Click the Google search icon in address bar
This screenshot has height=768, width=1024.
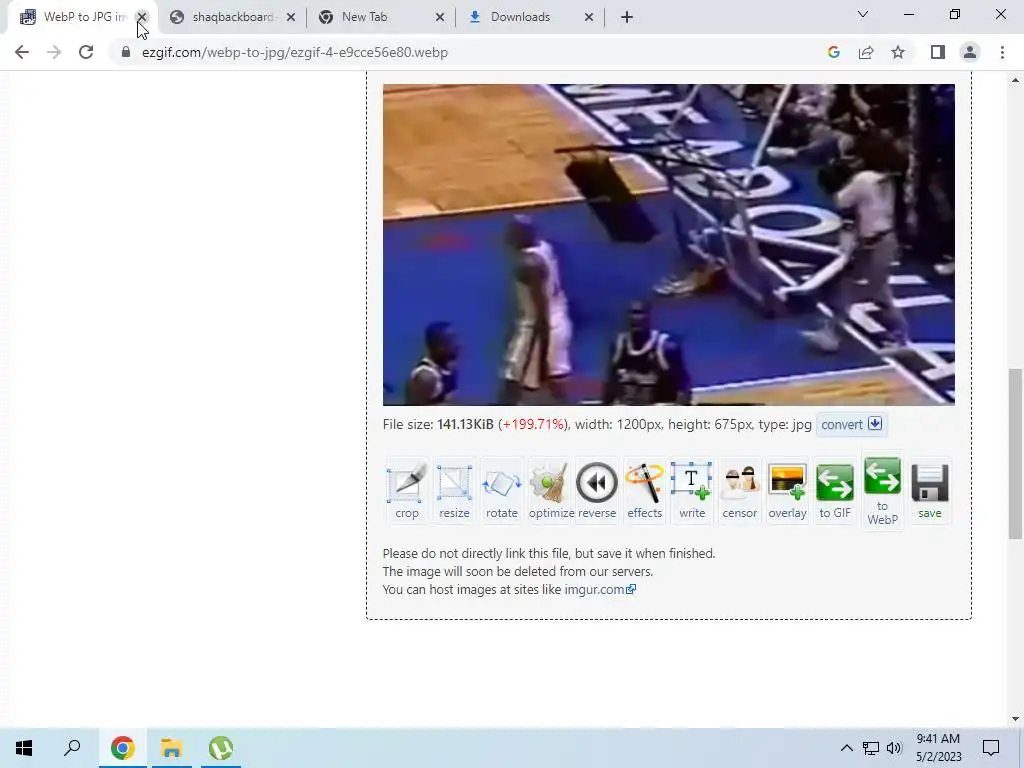point(833,52)
